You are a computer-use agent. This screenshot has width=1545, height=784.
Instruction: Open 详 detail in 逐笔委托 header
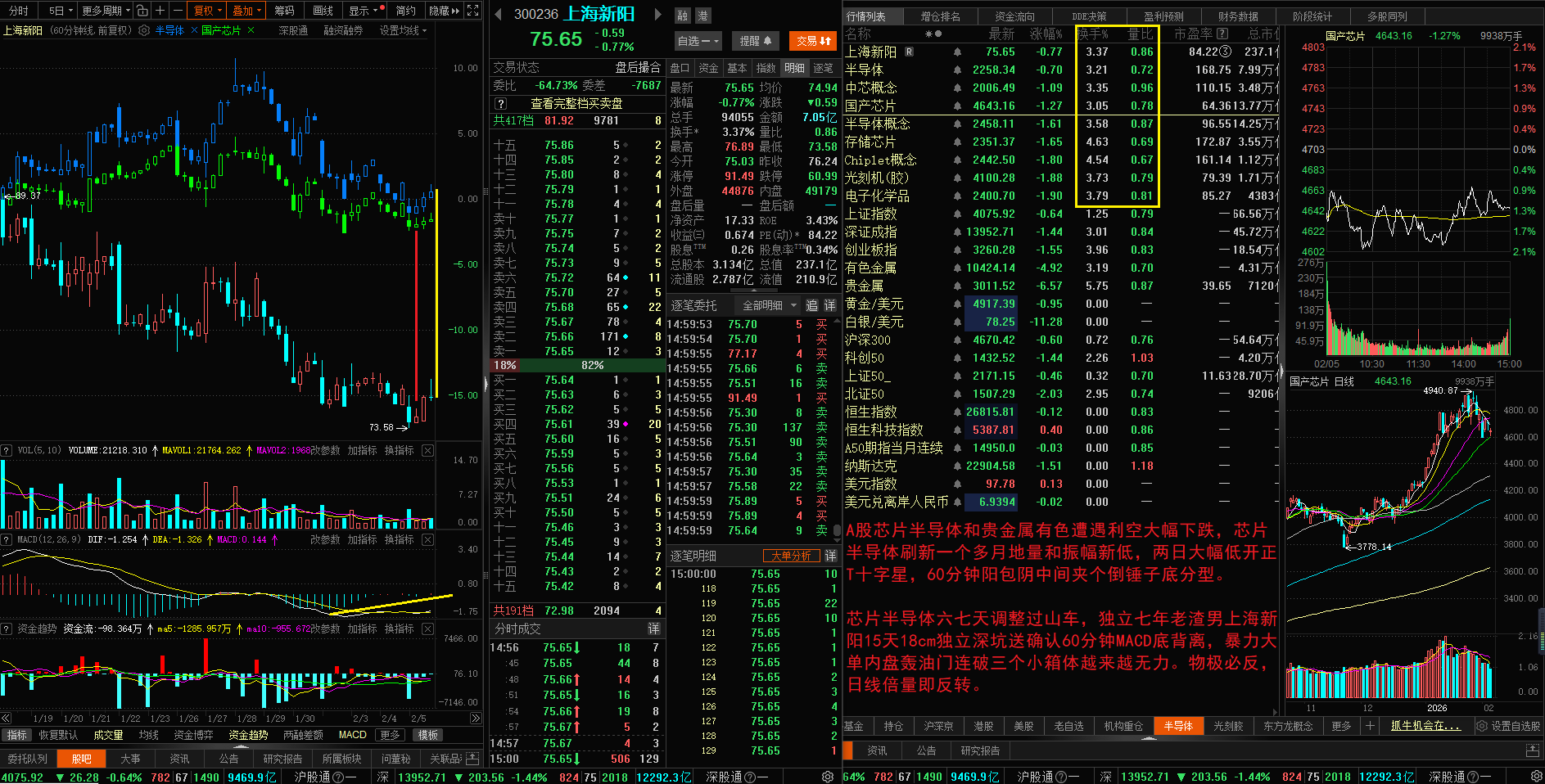pyautogui.click(x=829, y=305)
